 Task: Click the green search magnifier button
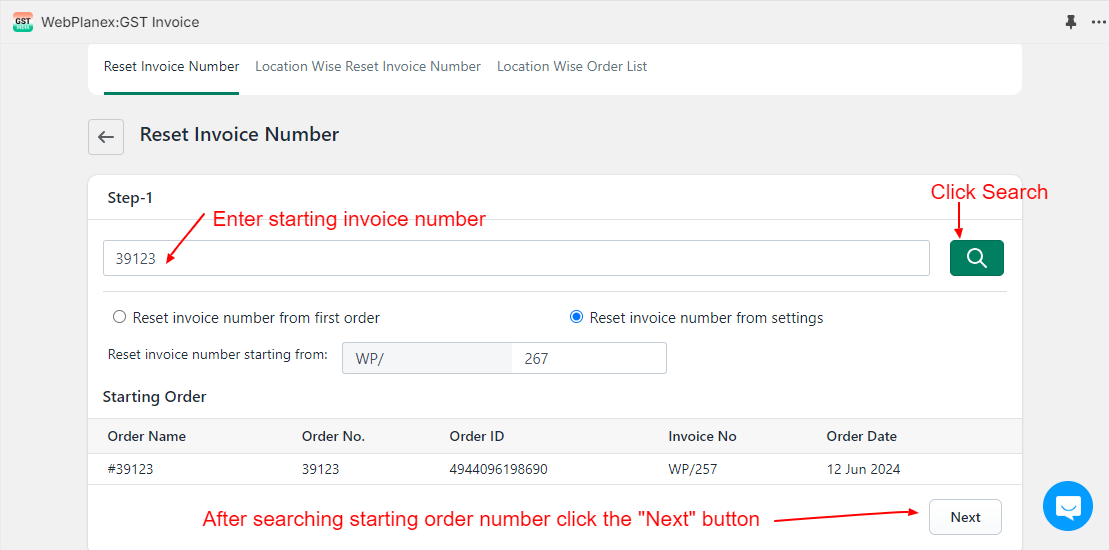coord(976,258)
